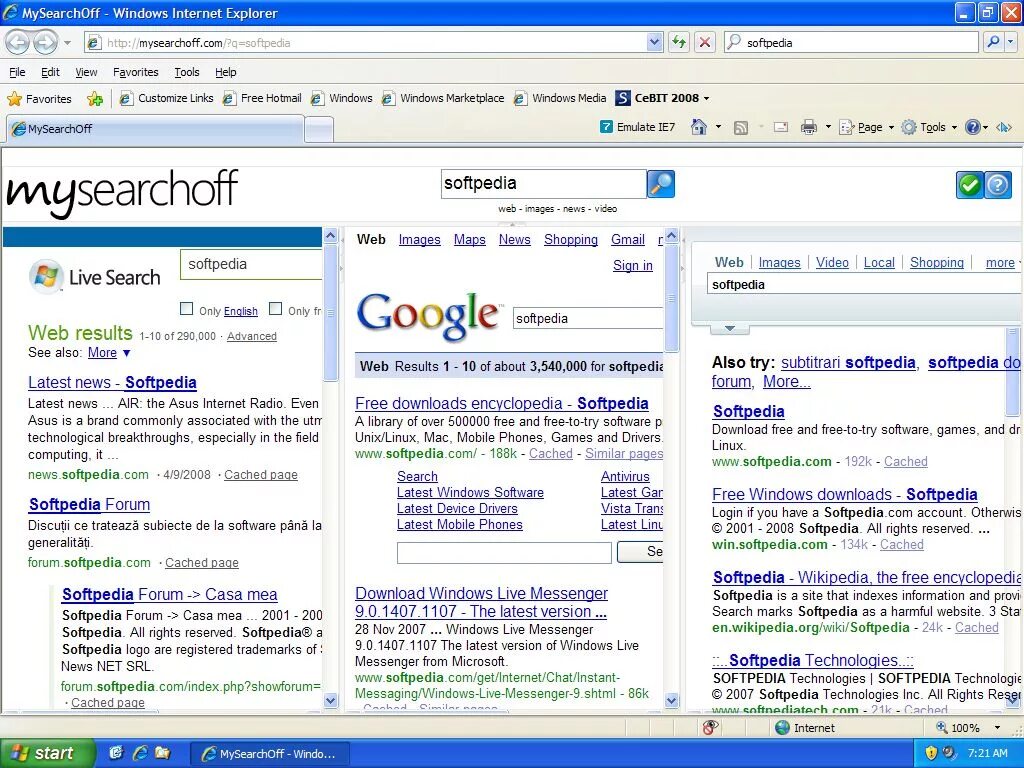Toggle the Only English checkbox
Viewport: 1024px width, 768px height.
[x=187, y=309]
